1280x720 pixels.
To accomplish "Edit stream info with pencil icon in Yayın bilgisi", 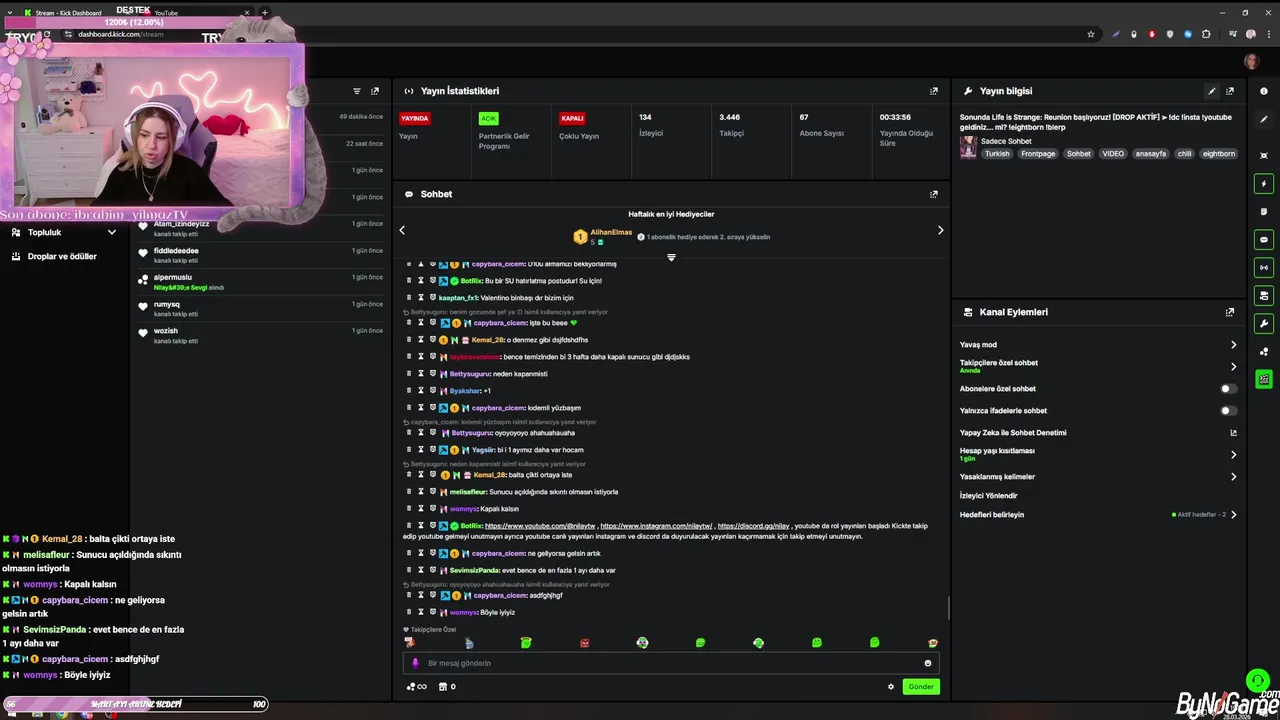I will pyautogui.click(x=1212, y=91).
